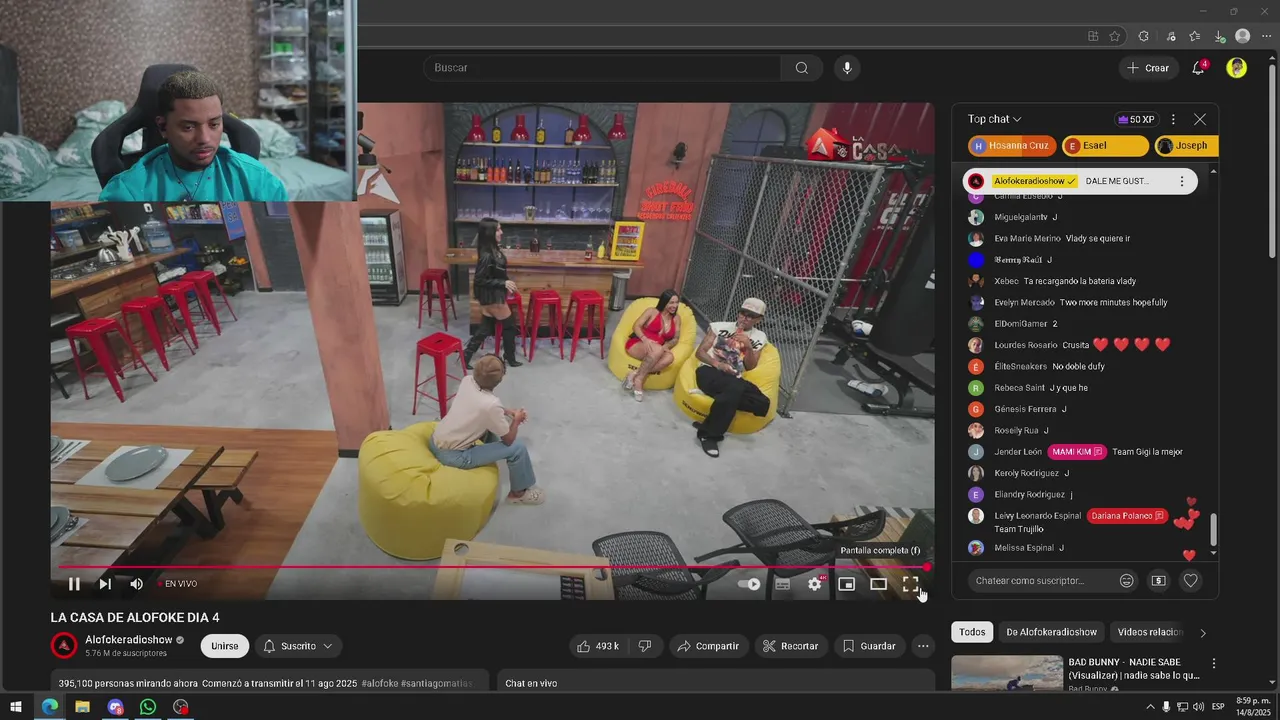Open Bad Bunny video options menu

pos(1213,663)
